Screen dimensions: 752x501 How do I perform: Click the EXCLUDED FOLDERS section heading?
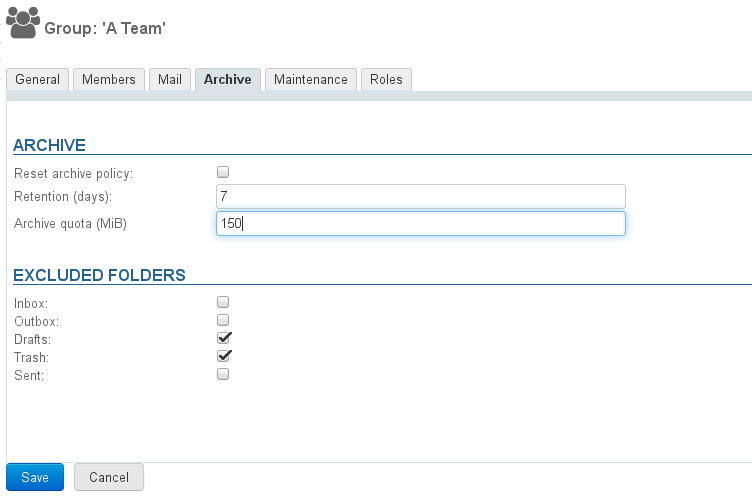point(99,275)
